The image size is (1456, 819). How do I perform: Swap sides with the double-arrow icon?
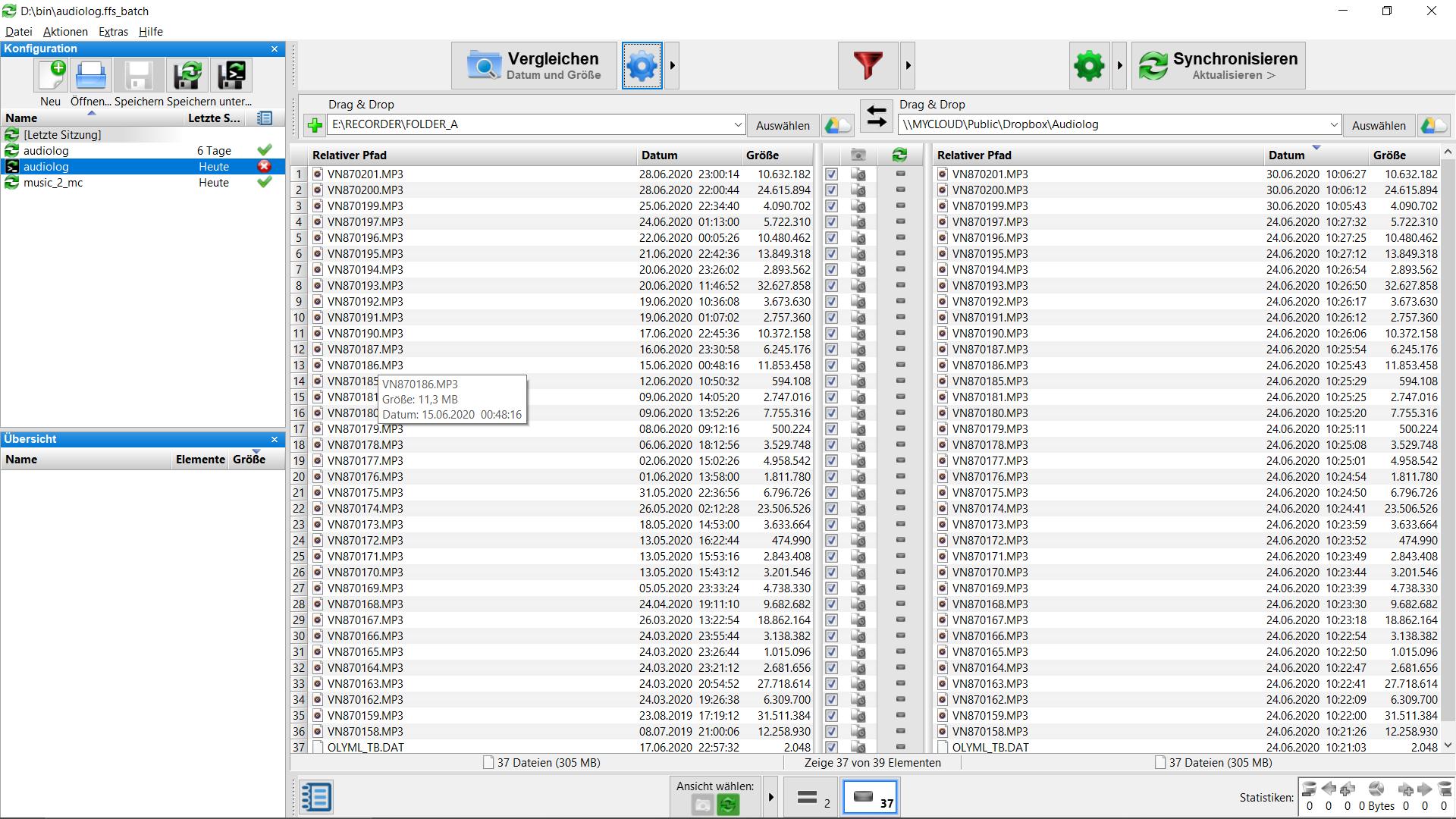click(x=876, y=117)
